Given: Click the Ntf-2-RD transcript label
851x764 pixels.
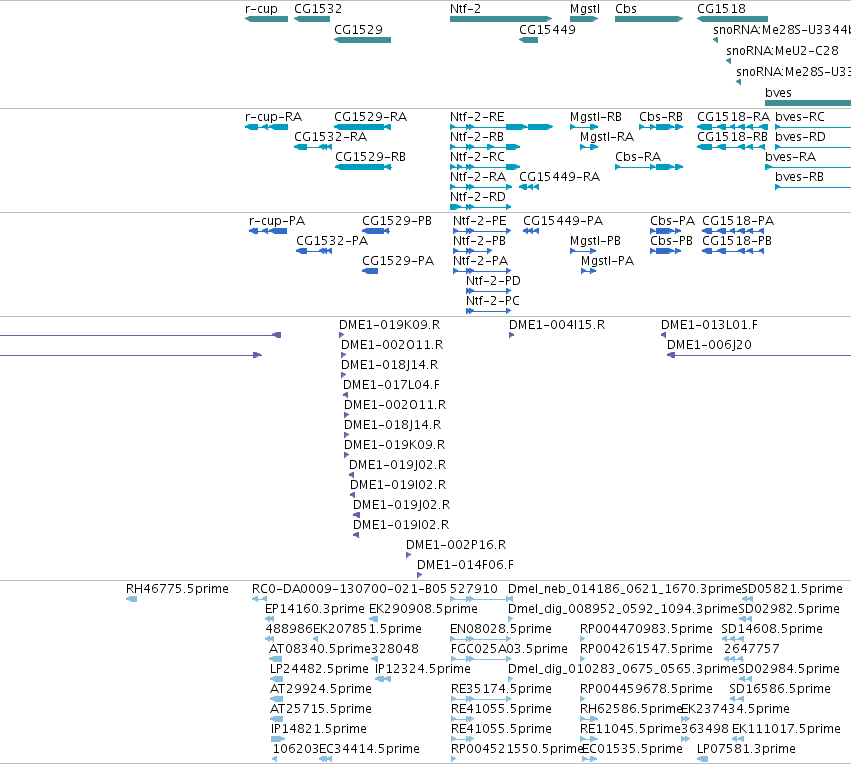Looking at the screenshot, I should (x=478, y=197).
